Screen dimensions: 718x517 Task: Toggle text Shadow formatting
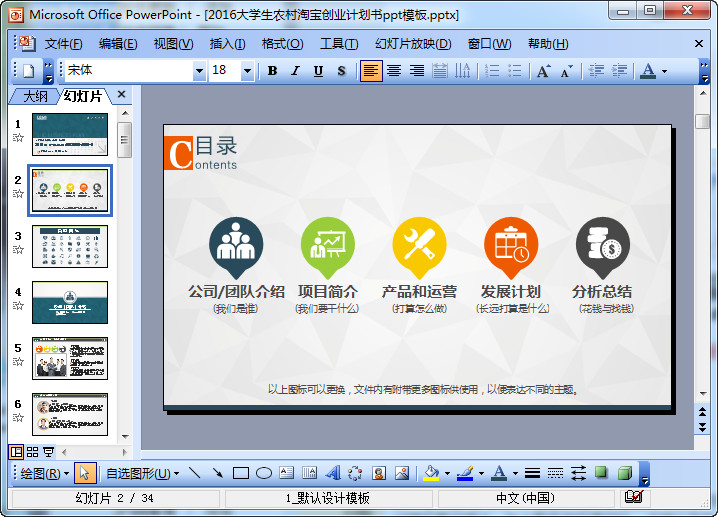(x=341, y=71)
